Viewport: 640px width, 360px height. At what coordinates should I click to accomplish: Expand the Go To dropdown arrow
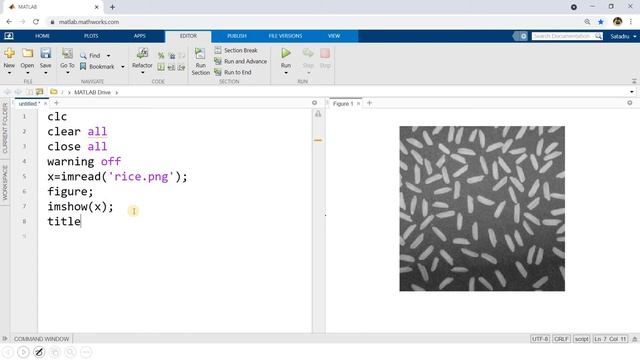click(x=67, y=73)
